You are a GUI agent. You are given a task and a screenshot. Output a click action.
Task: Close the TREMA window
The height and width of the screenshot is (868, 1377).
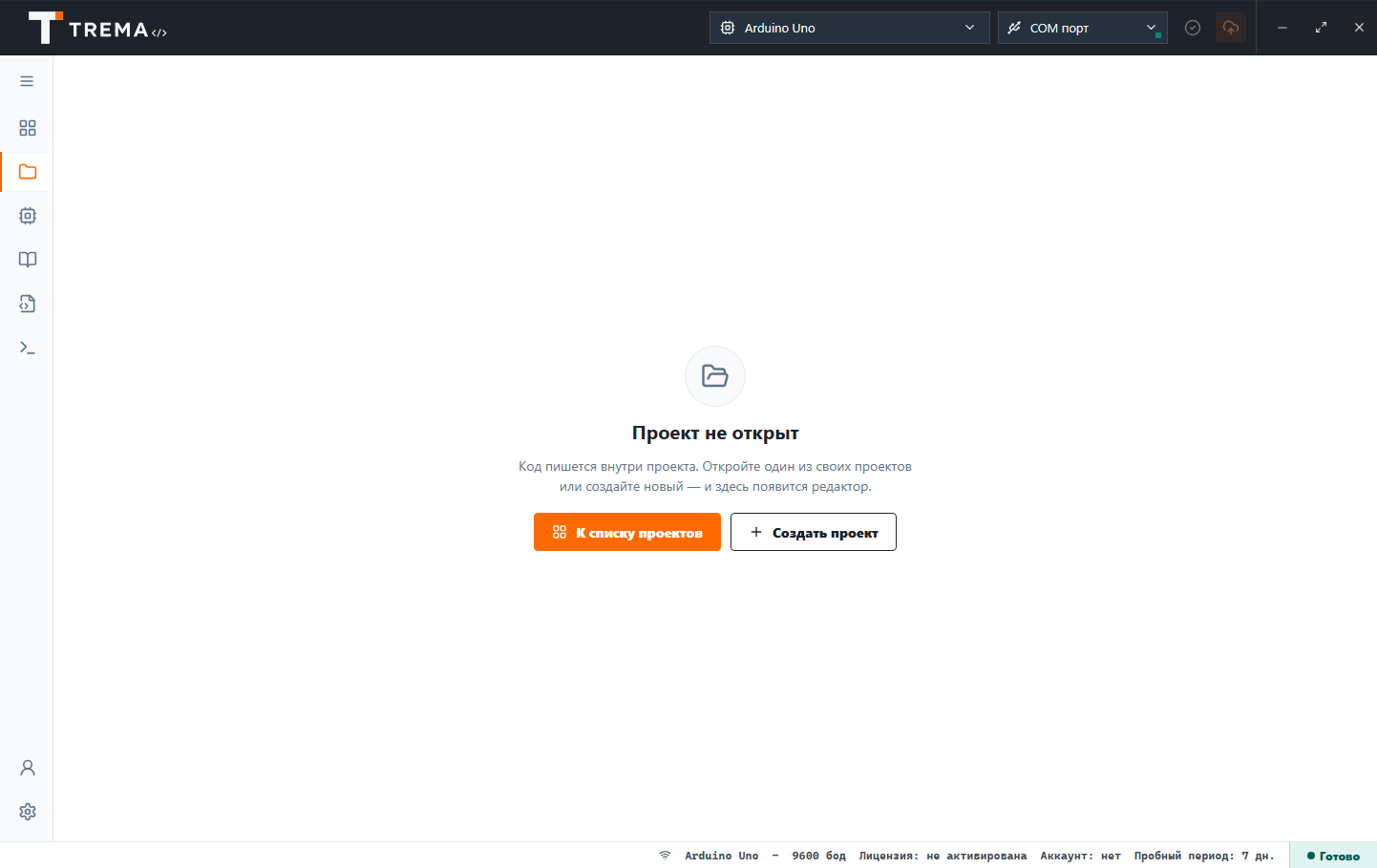tap(1359, 28)
